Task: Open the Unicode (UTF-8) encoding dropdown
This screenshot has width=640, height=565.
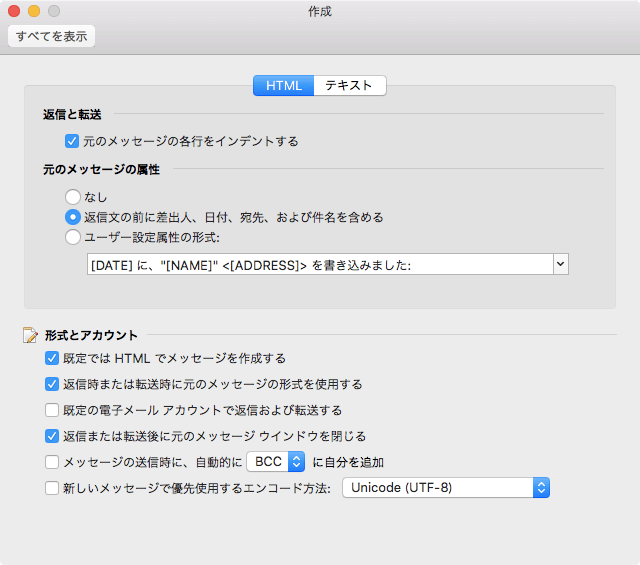Action: point(446,487)
